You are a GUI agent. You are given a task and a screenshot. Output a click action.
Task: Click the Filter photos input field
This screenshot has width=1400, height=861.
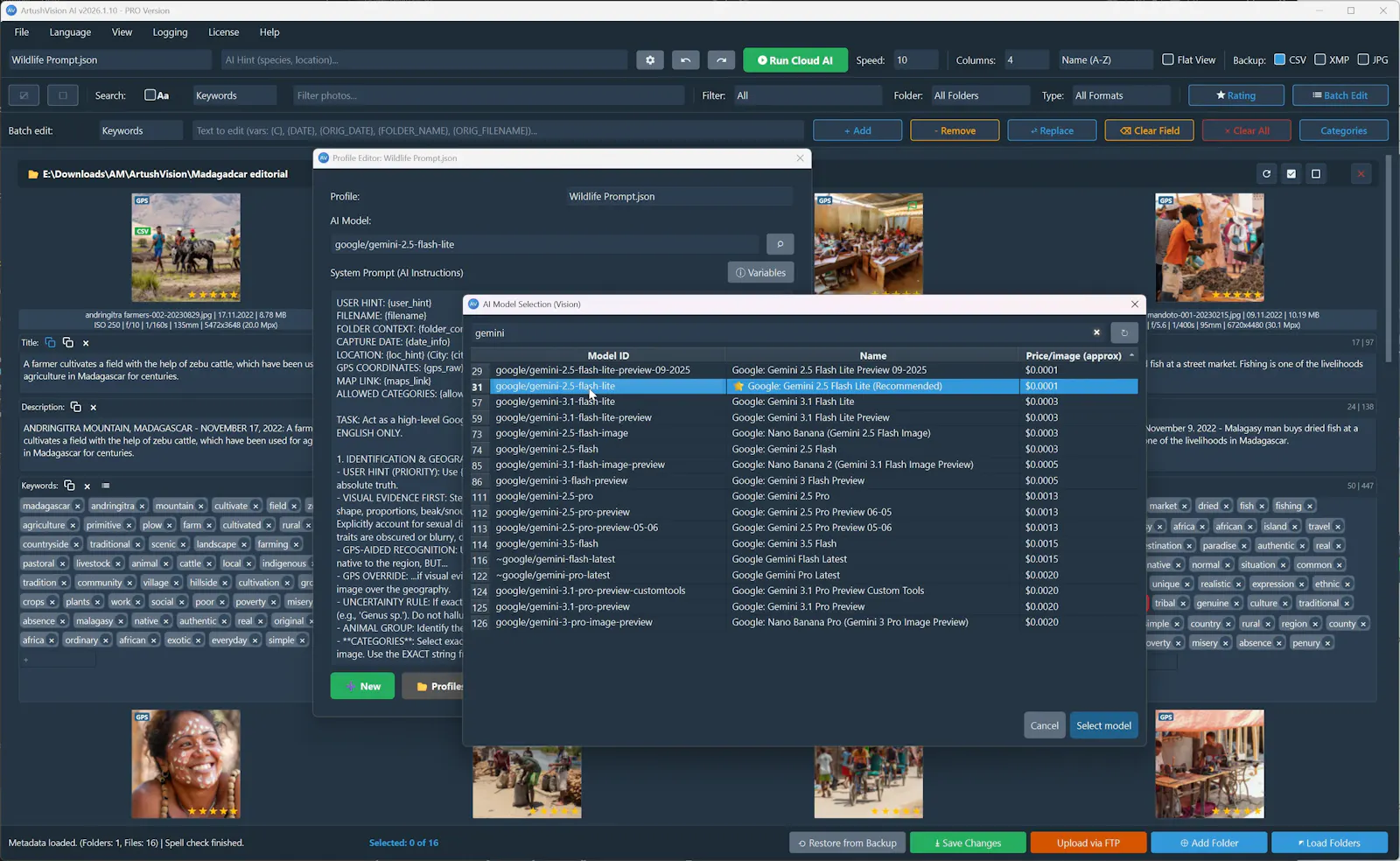click(x=488, y=95)
